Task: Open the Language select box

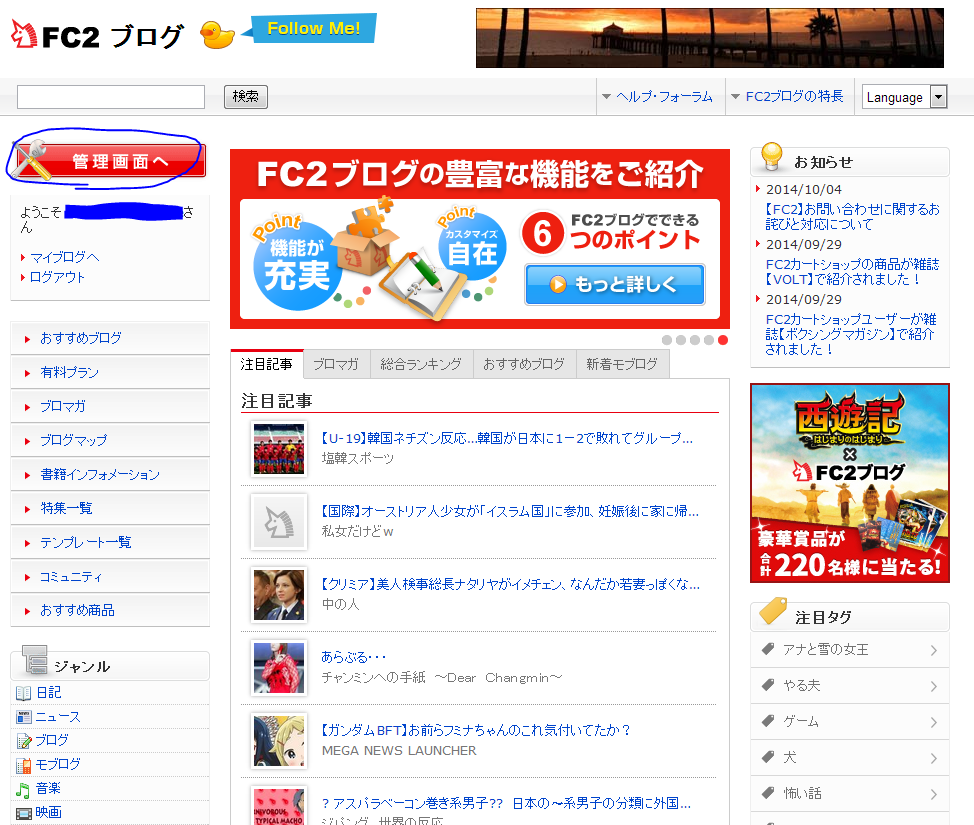Action: [904, 97]
